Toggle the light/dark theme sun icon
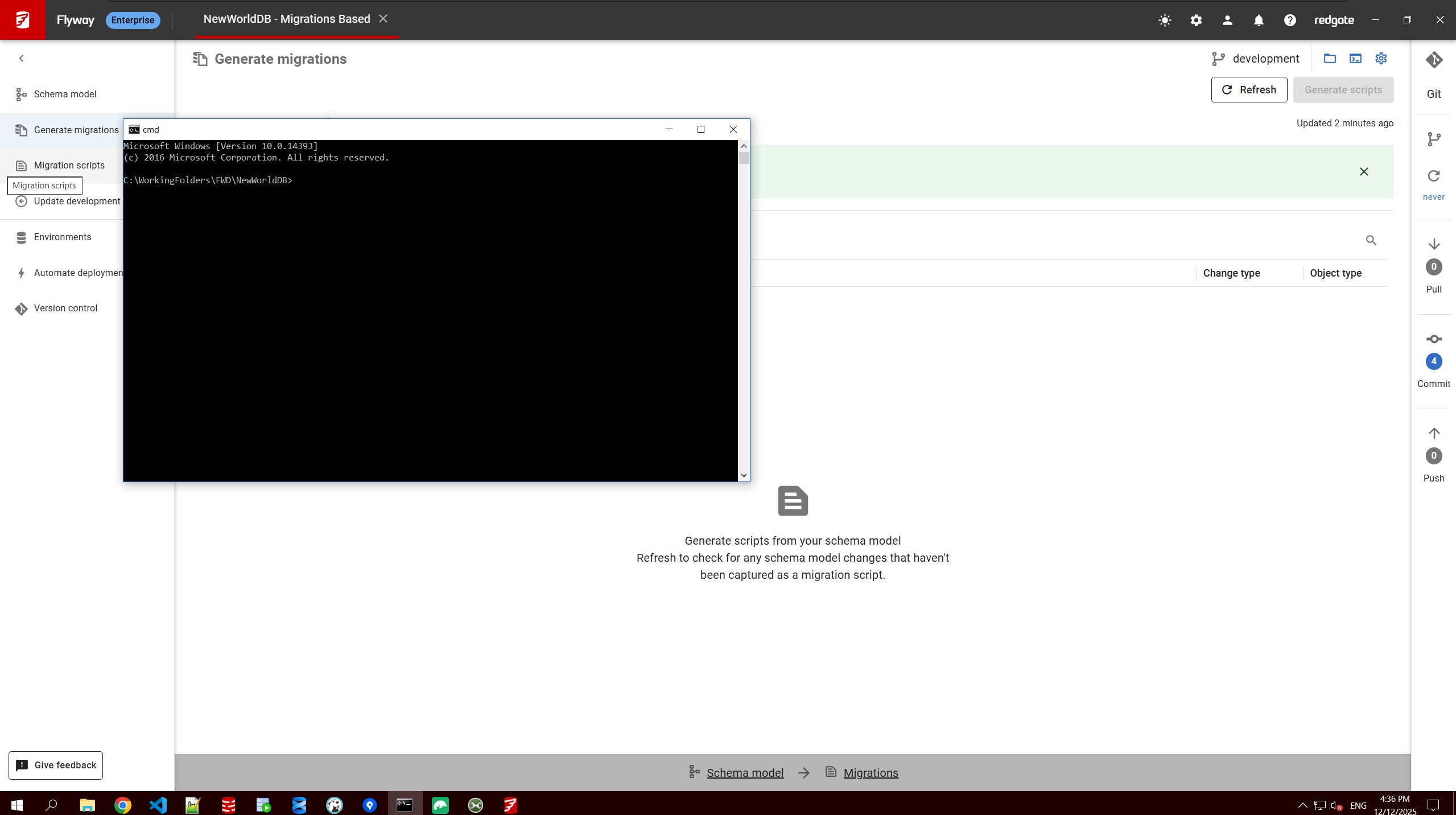Image resolution: width=1456 pixels, height=815 pixels. [1165, 20]
